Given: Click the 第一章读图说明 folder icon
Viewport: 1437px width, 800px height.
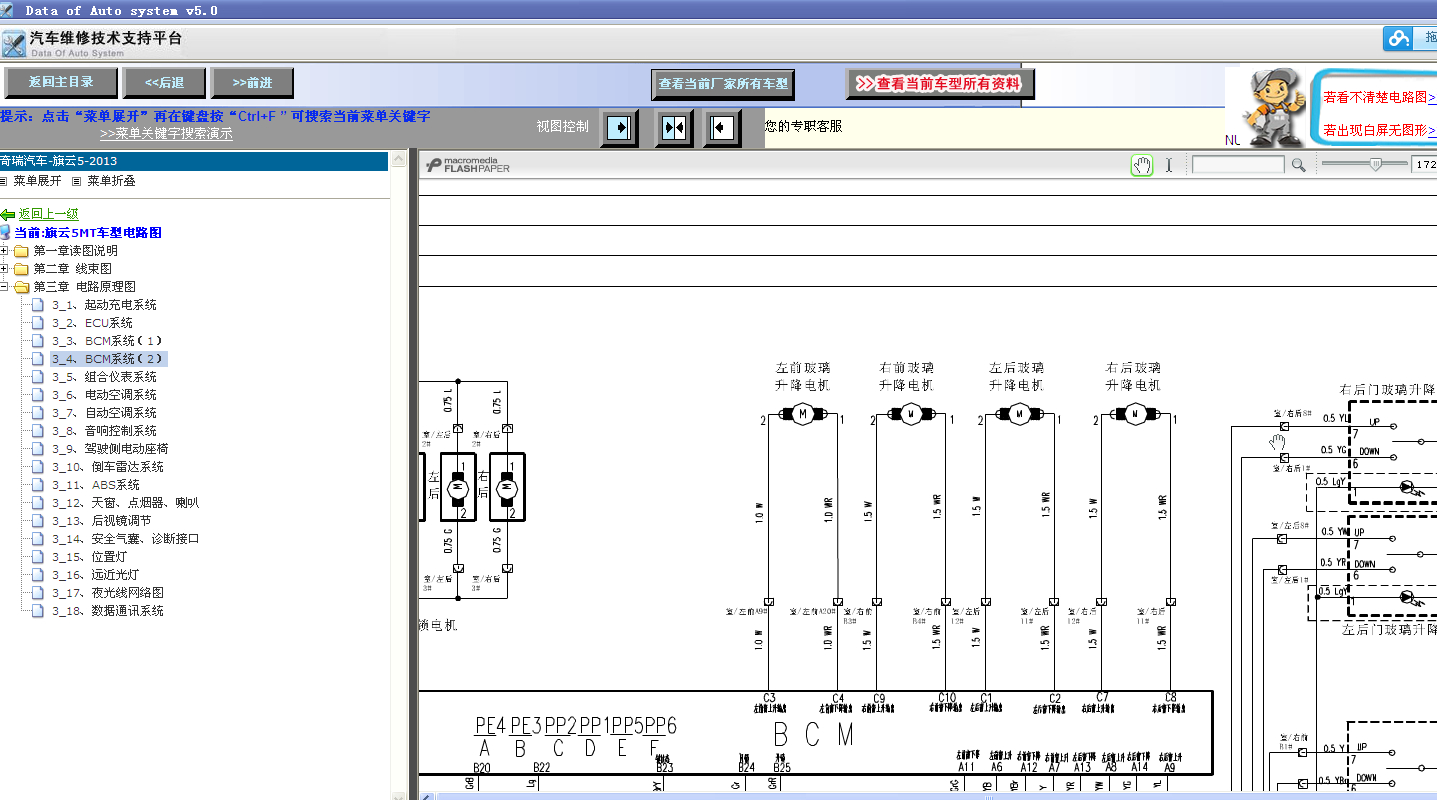Looking at the screenshot, I should tap(21, 251).
